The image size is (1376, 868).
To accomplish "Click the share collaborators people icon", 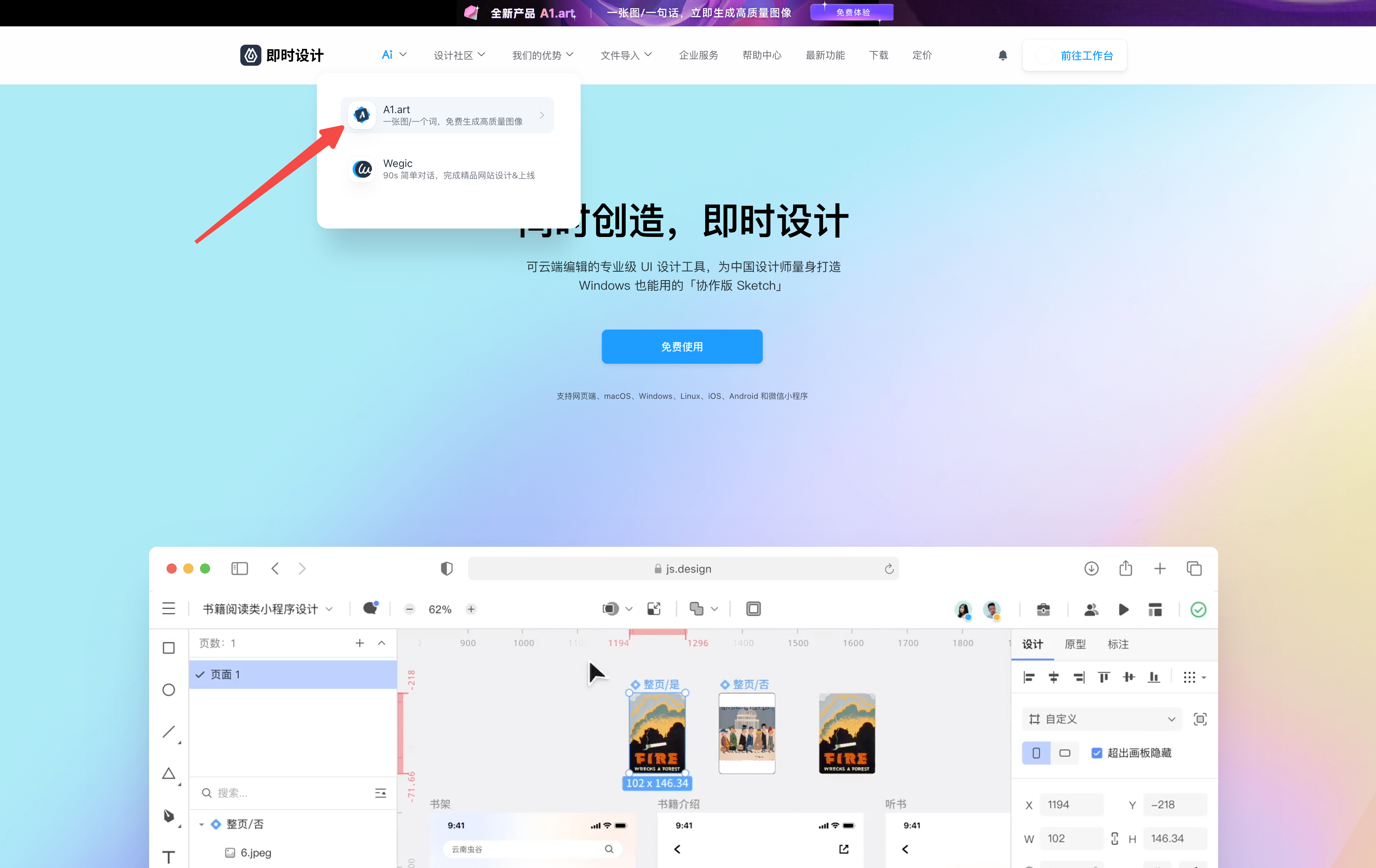I will (1091, 609).
